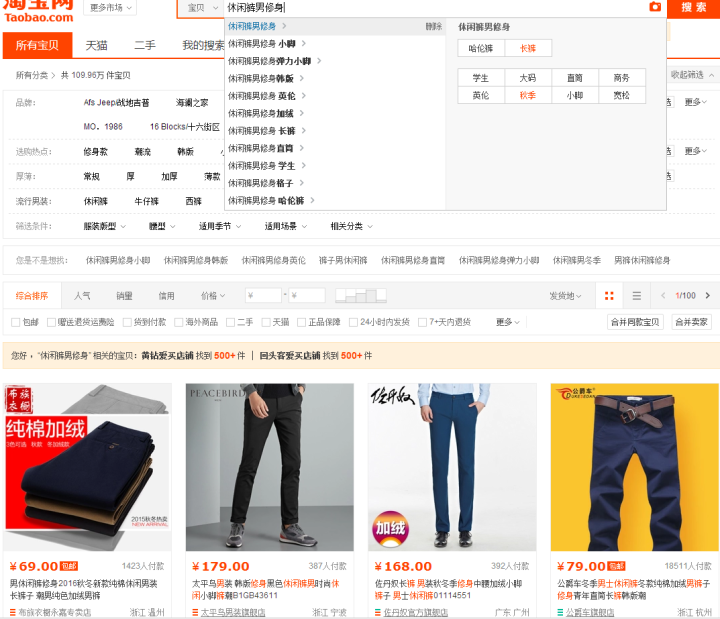720x619 pixels.
Task: Sort by 综合排序 tab
Action: (32, 296)
